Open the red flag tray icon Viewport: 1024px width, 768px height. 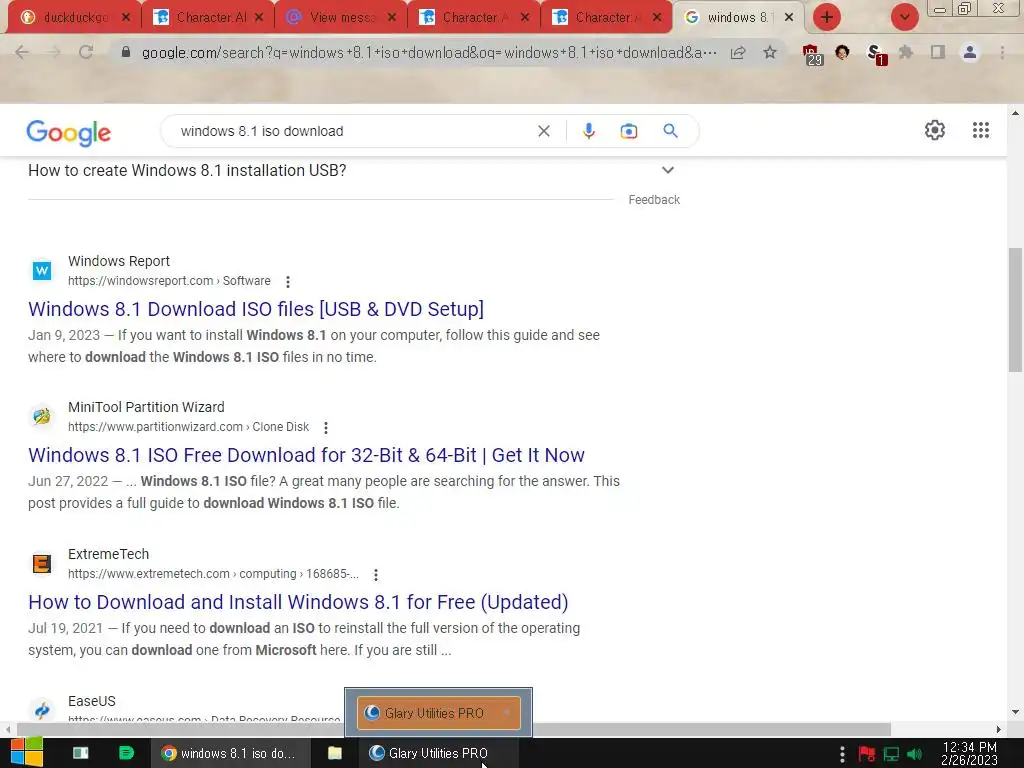[x=867, y=754]
